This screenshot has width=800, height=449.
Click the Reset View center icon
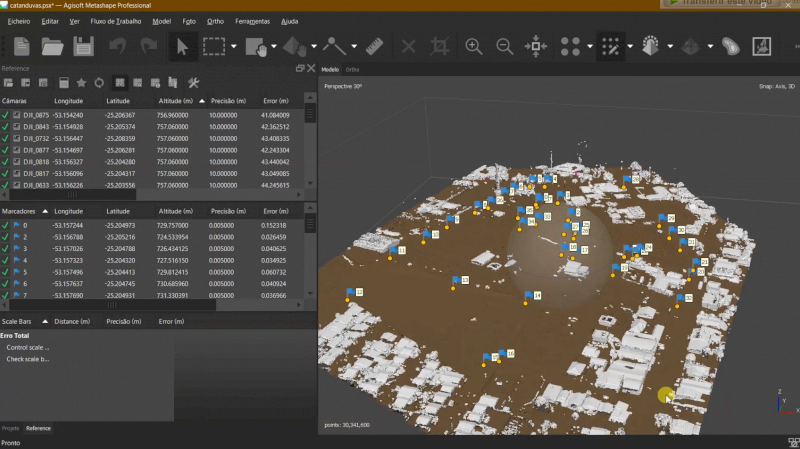(x=536, y=46)
